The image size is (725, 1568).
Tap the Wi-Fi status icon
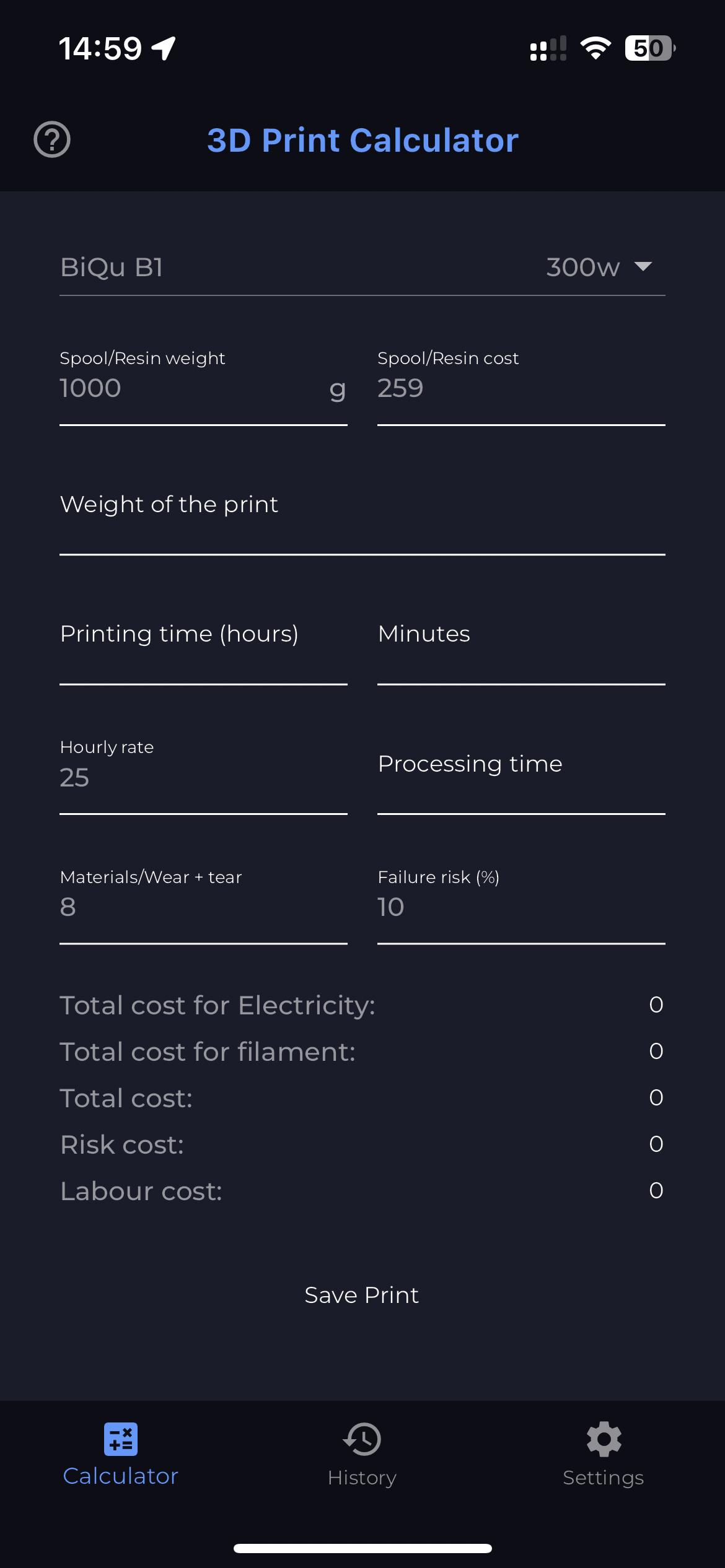pyautogui.click(x=595, y=48)
